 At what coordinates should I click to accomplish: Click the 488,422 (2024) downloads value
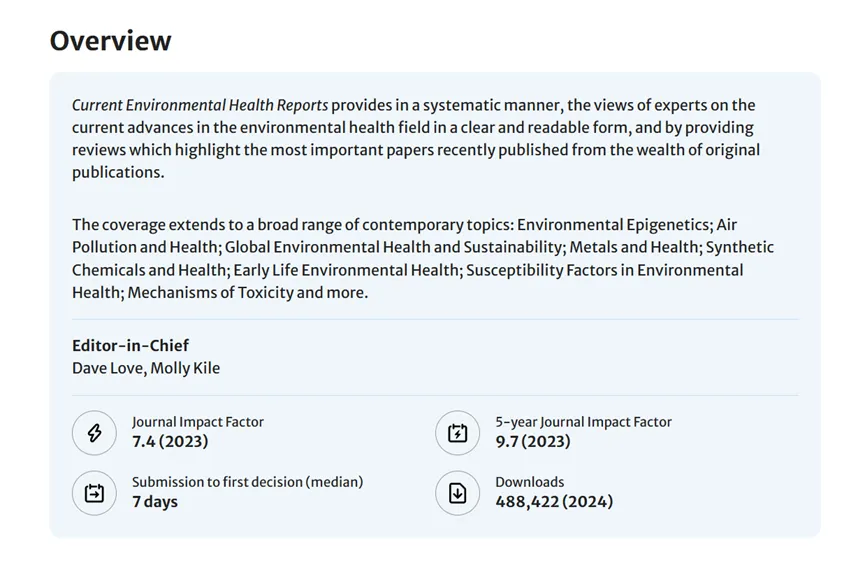click(554, 502)
